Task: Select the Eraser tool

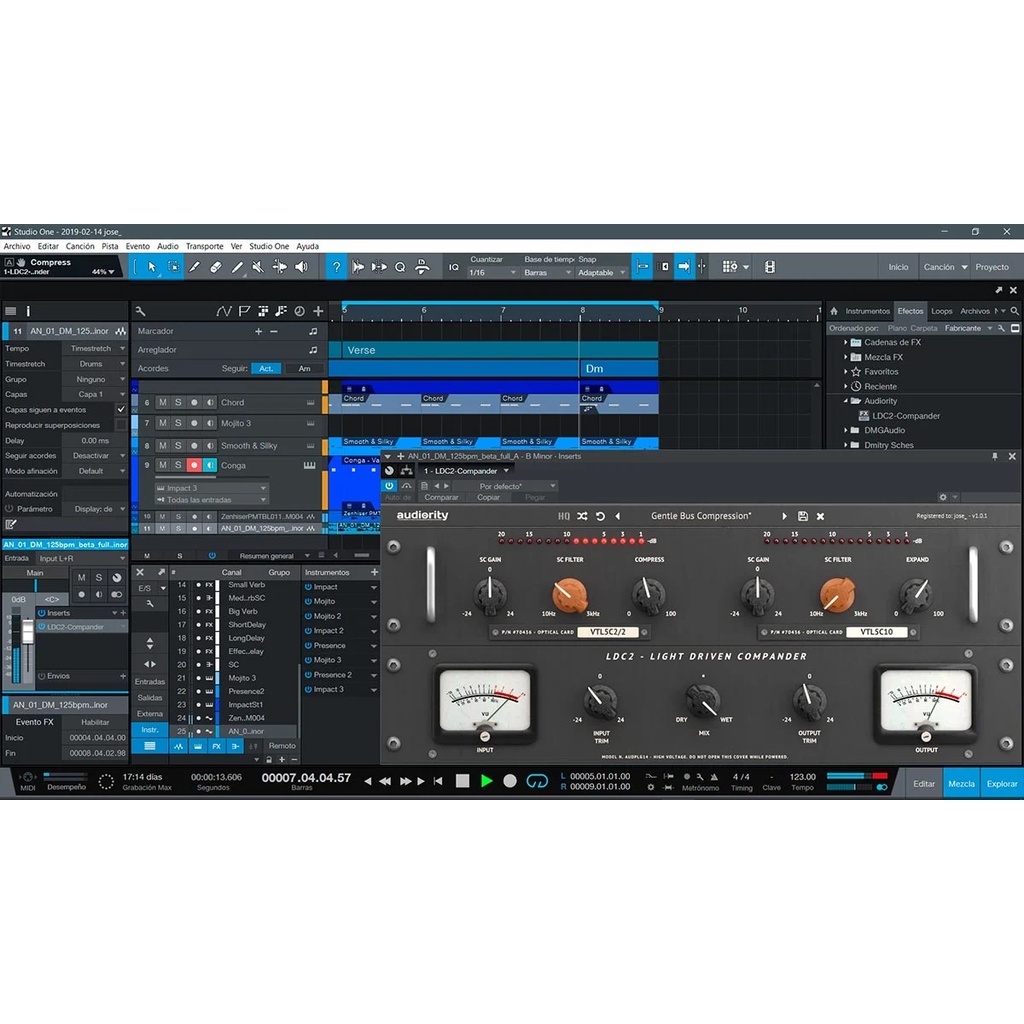Action: click(216, 266)
